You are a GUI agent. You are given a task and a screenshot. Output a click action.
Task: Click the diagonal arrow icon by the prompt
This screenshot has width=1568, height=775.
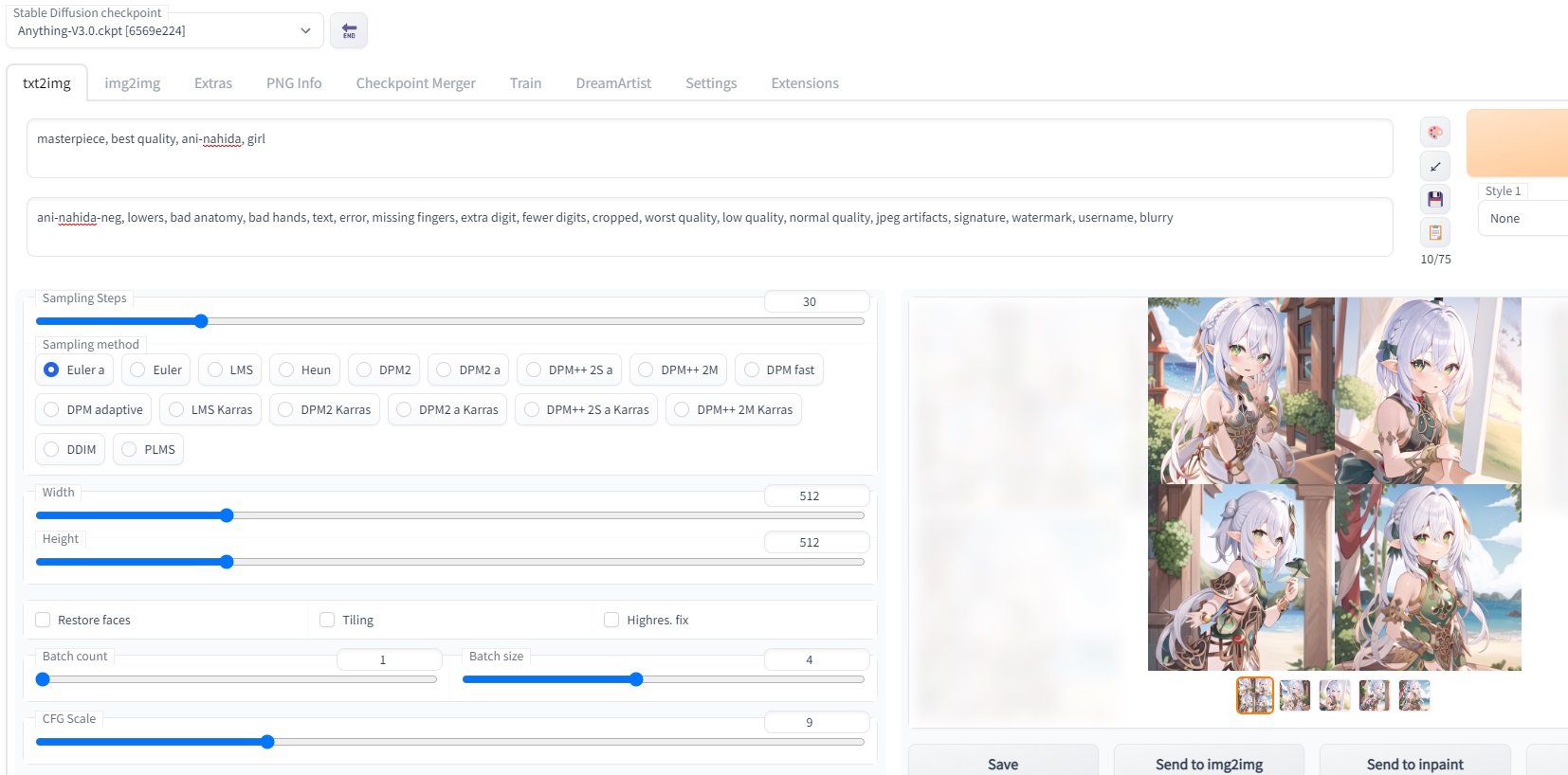point(1434,167)
